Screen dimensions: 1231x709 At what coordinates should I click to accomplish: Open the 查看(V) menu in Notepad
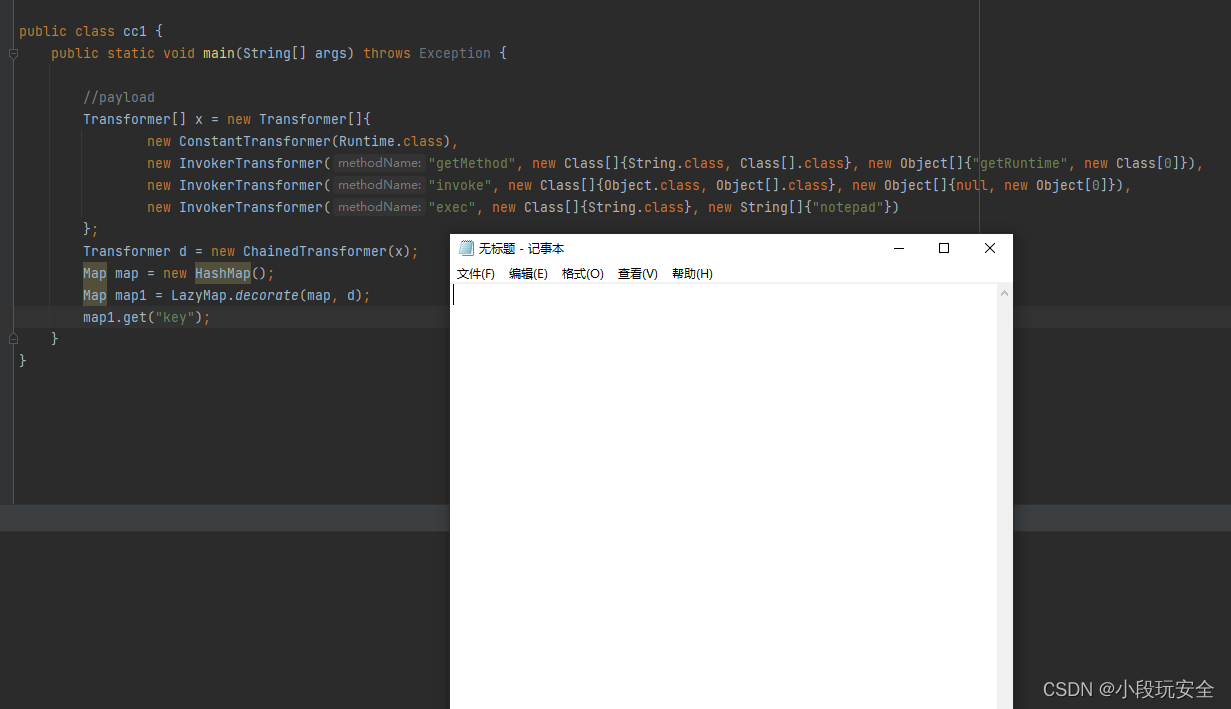coord(637,274)
